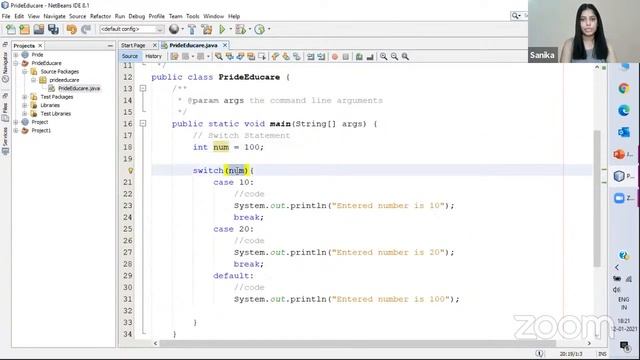The height and width of the screenshot is (360, 640).
Task: Click the Shift Line Right icon
Action: (x=321, y=56)
